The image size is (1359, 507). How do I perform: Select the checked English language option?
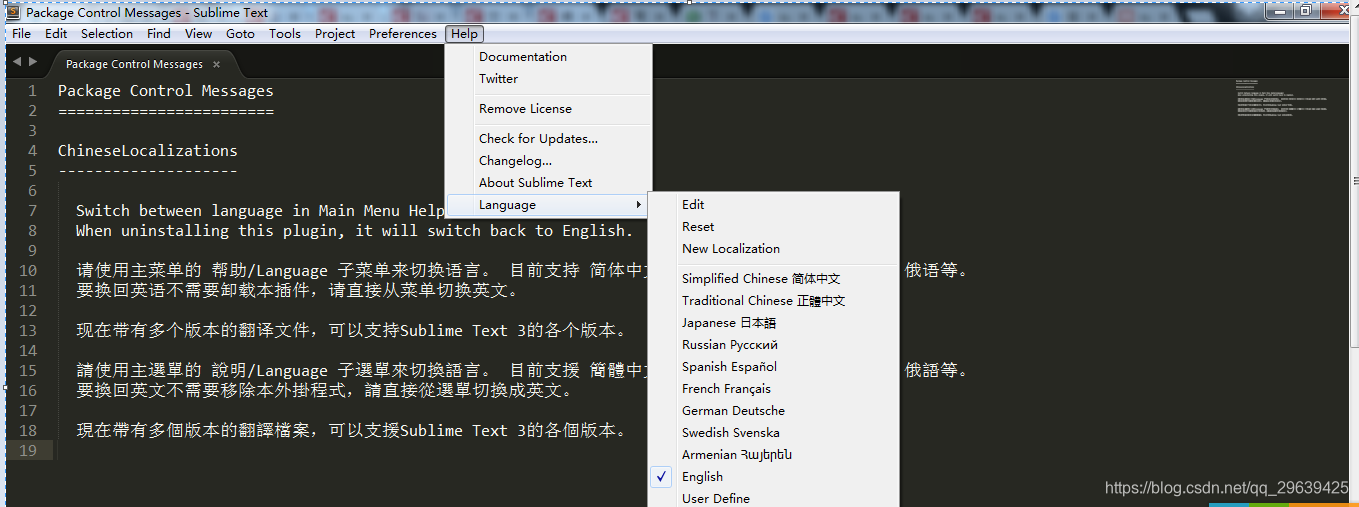[x=774, y=477]
